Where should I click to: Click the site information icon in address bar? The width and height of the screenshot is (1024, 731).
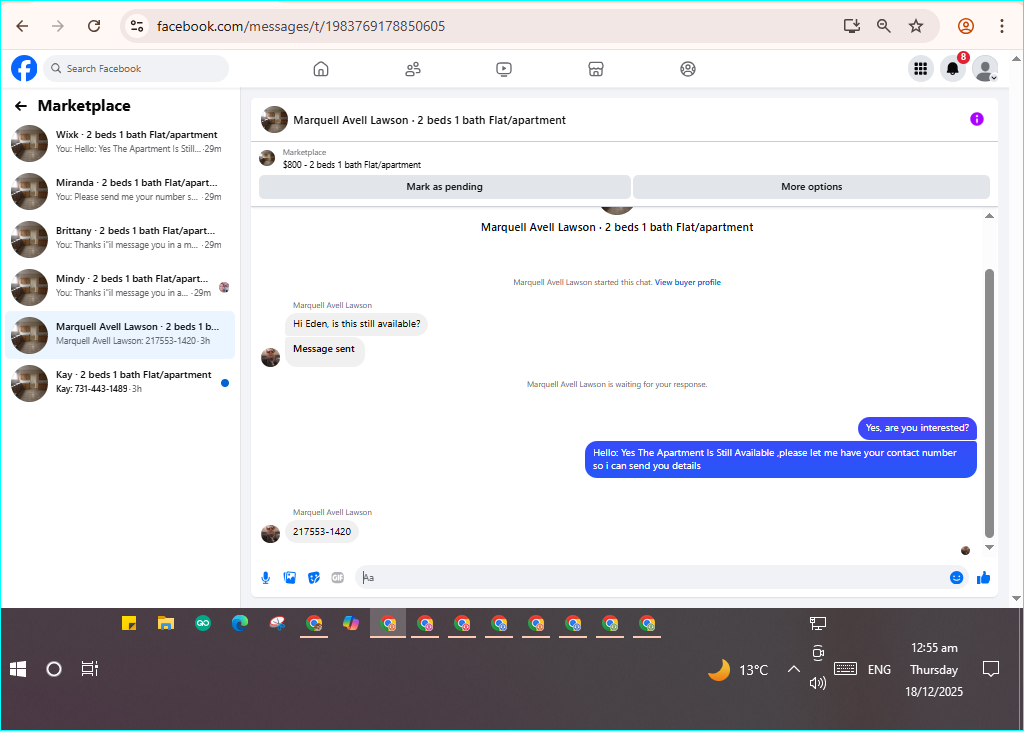point(136,26)
